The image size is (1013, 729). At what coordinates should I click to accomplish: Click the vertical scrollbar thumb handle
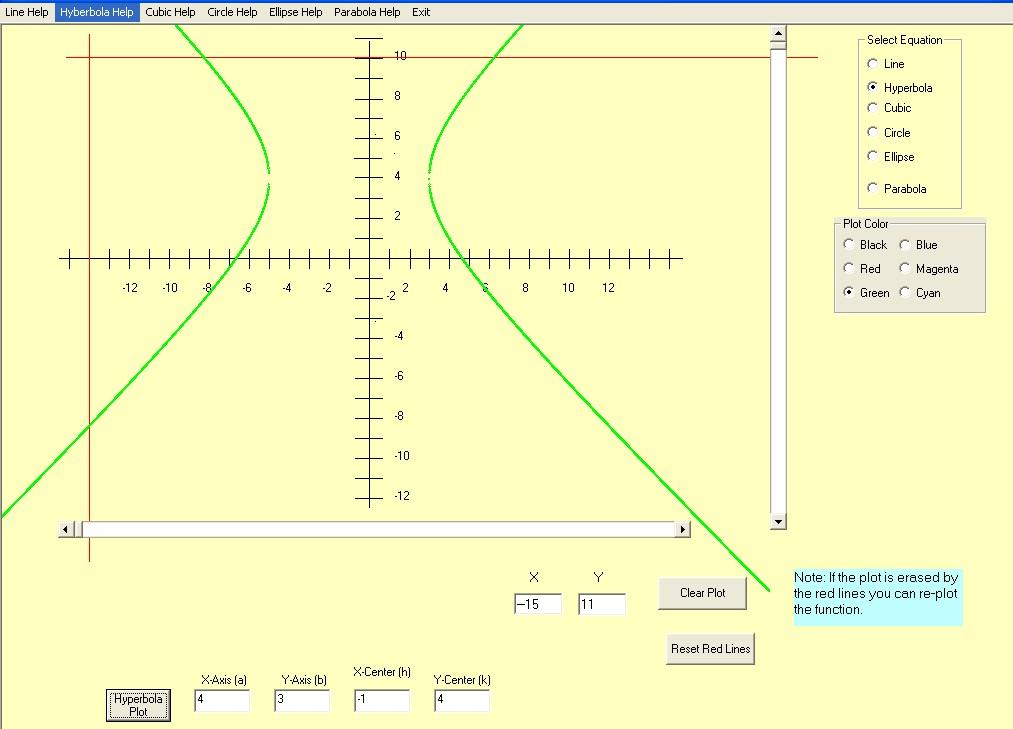(778, 45)
